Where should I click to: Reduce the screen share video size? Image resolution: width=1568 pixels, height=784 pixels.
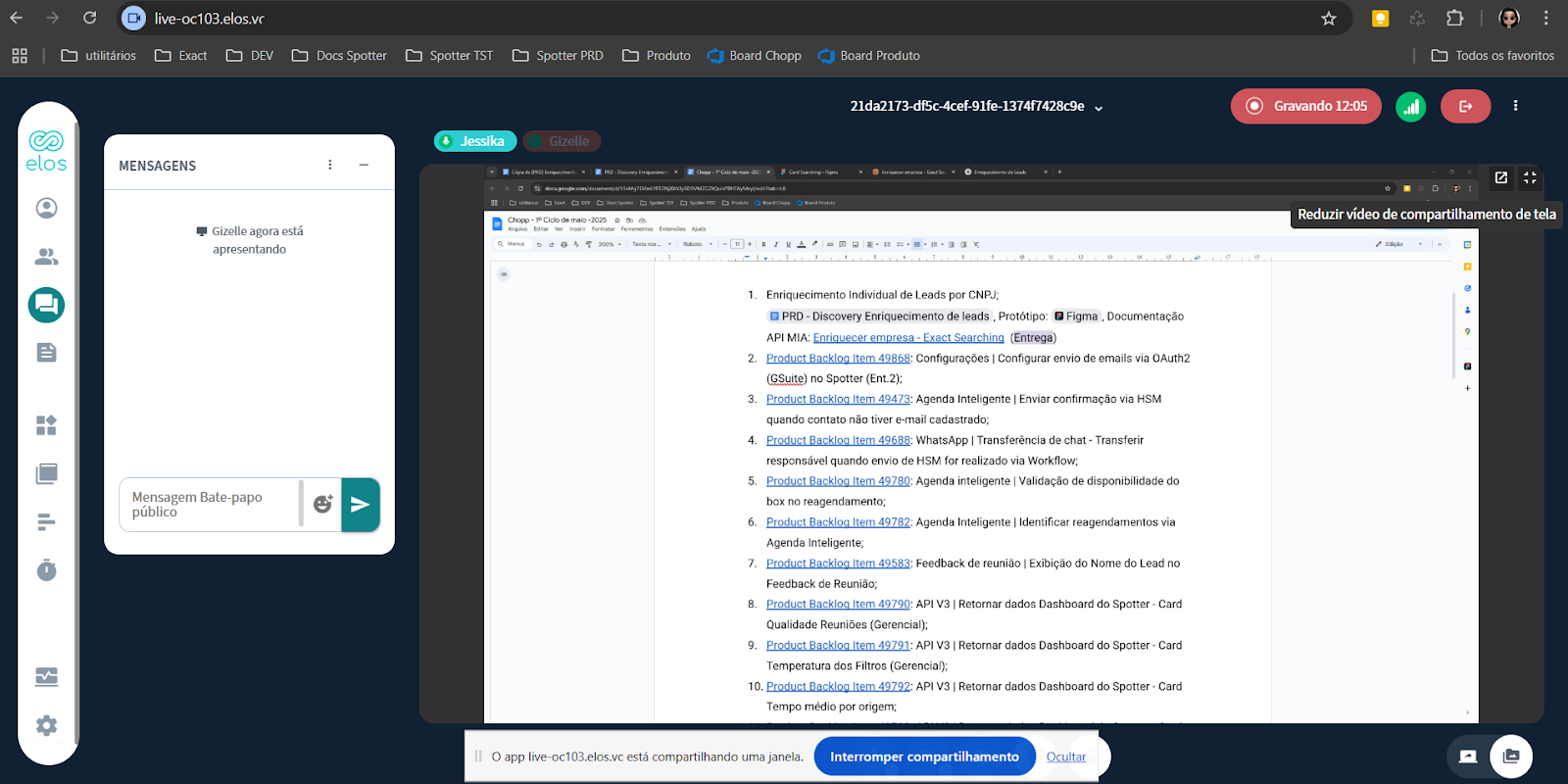(1530, 177)
